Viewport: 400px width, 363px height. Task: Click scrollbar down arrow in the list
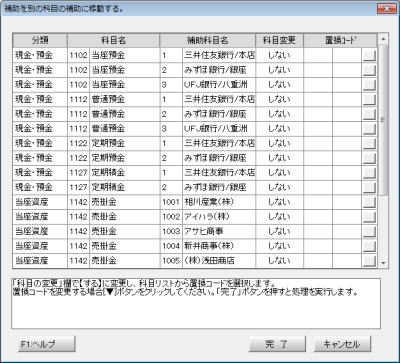pyautogui.click(x=383, y=263)
